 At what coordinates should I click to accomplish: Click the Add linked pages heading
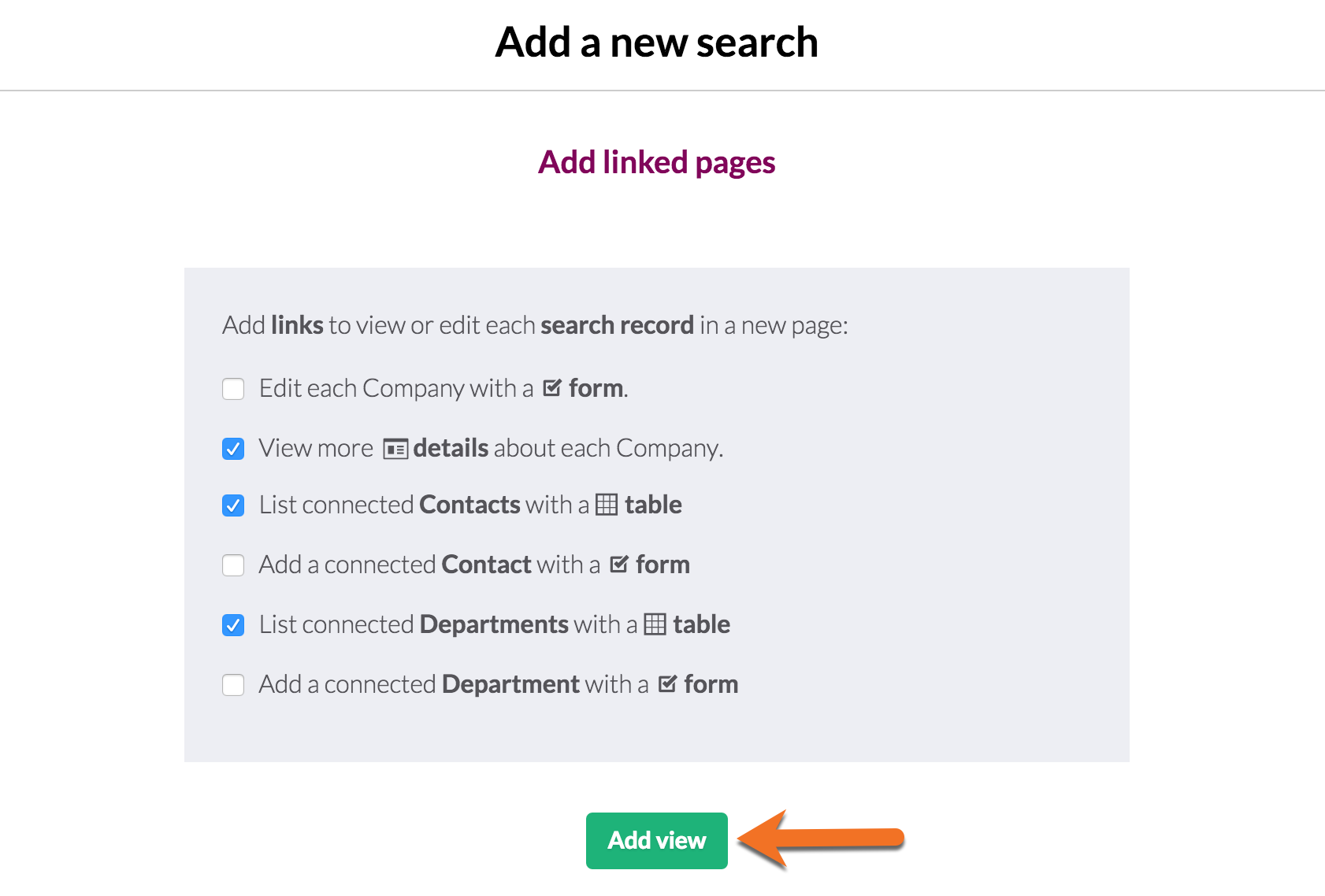point(657,163)
